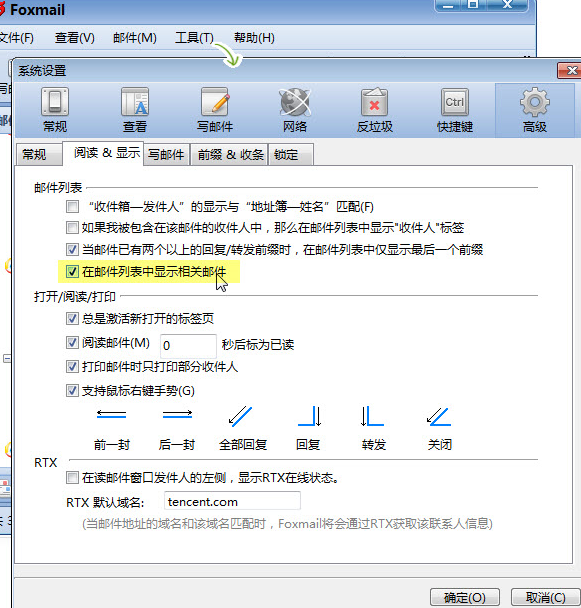
Task: Toggle showing only last reply/forward prefix
Action: [72, 249]
